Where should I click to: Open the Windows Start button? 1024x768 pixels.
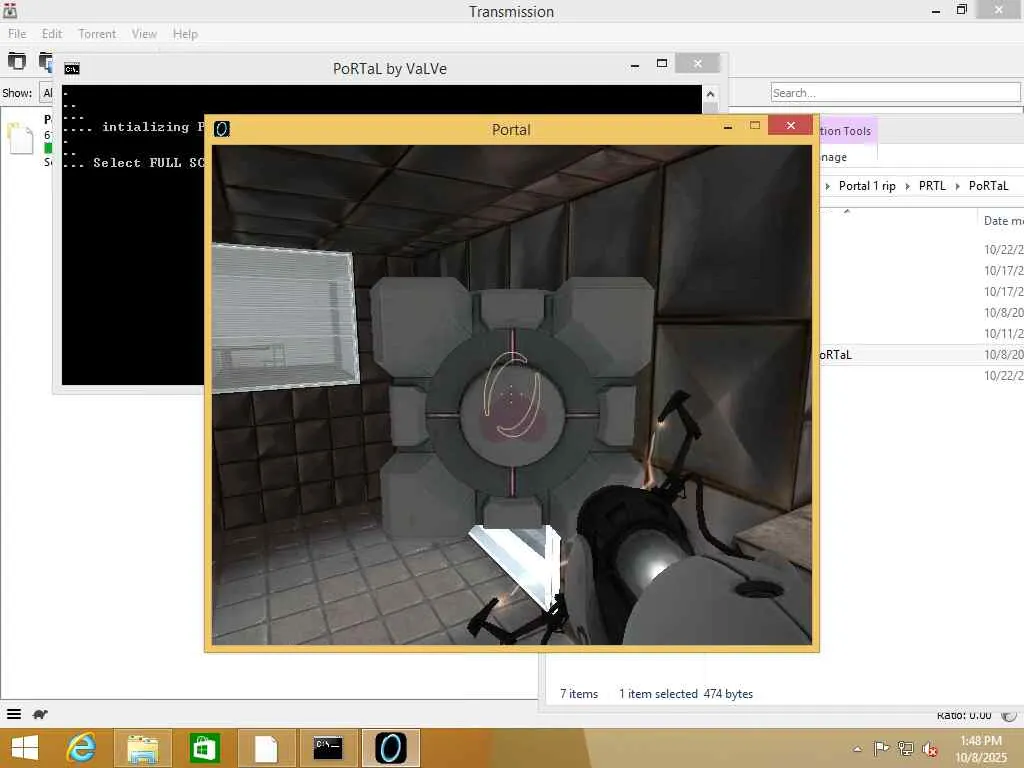(25, 748)
